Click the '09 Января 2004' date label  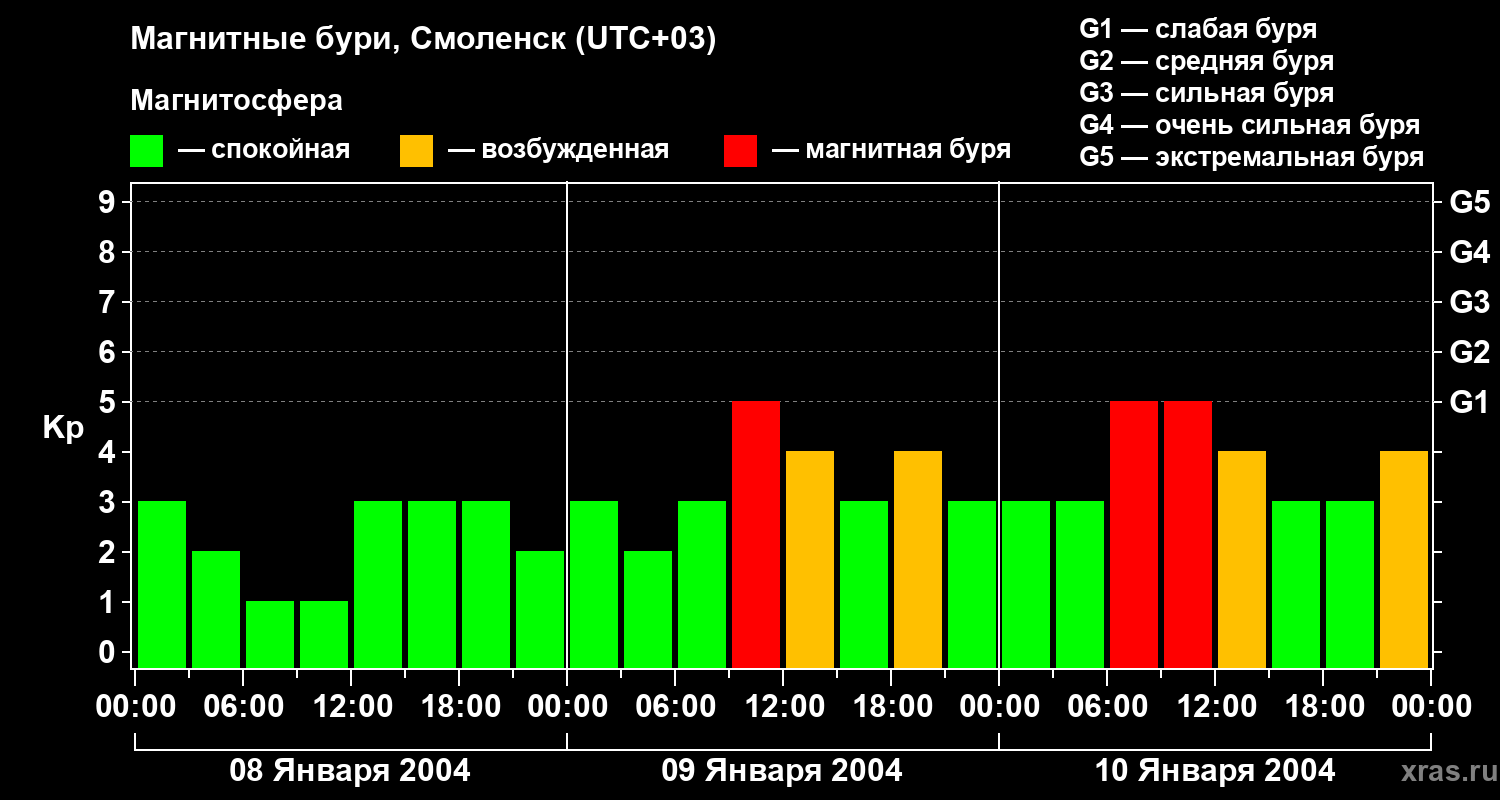tap(782, 771)
